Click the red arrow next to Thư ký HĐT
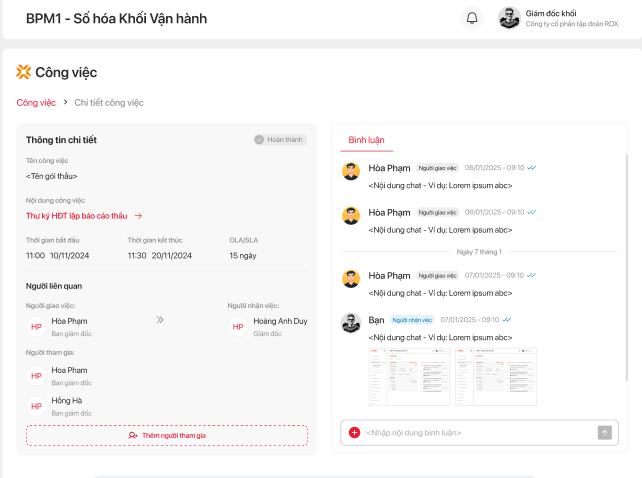Viewport: 642px width, 478px height. (139, 215)
